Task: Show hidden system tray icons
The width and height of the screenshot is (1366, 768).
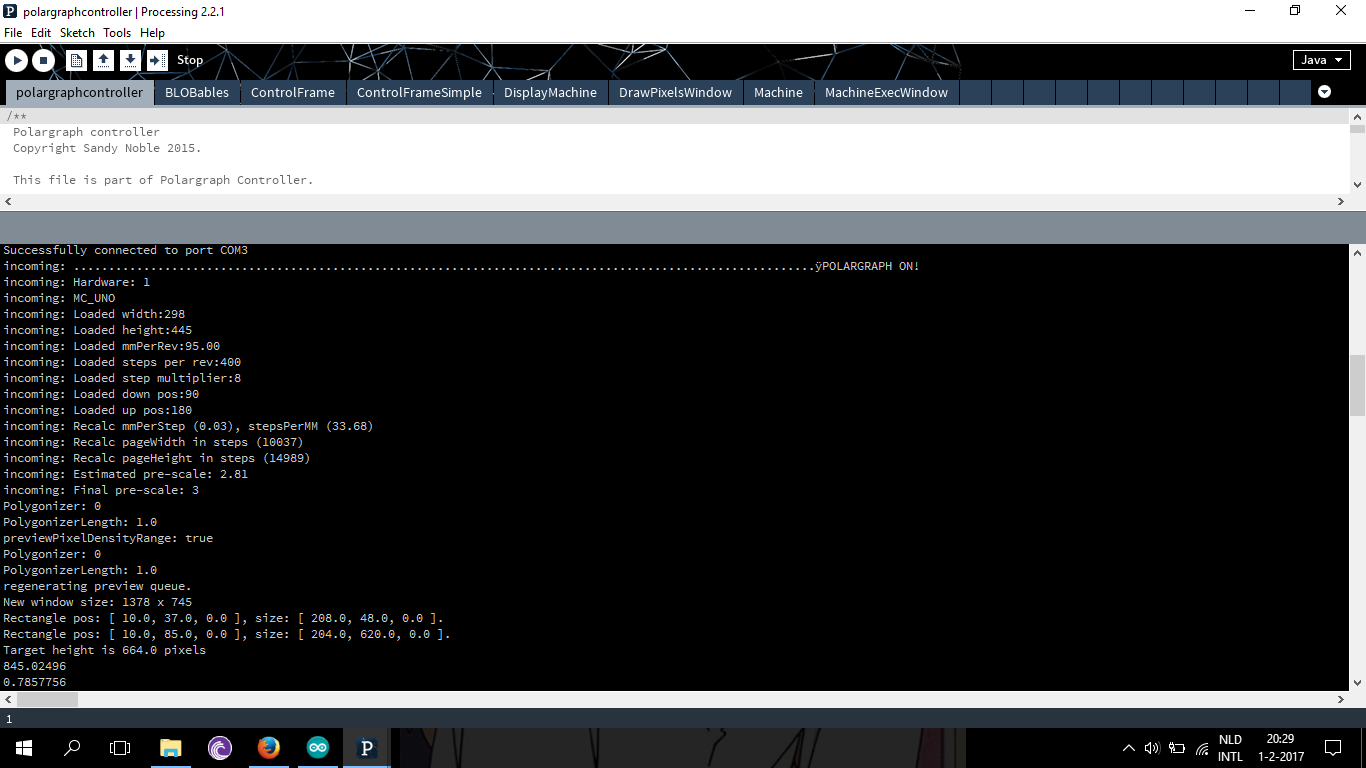Action: (1129, 748)
